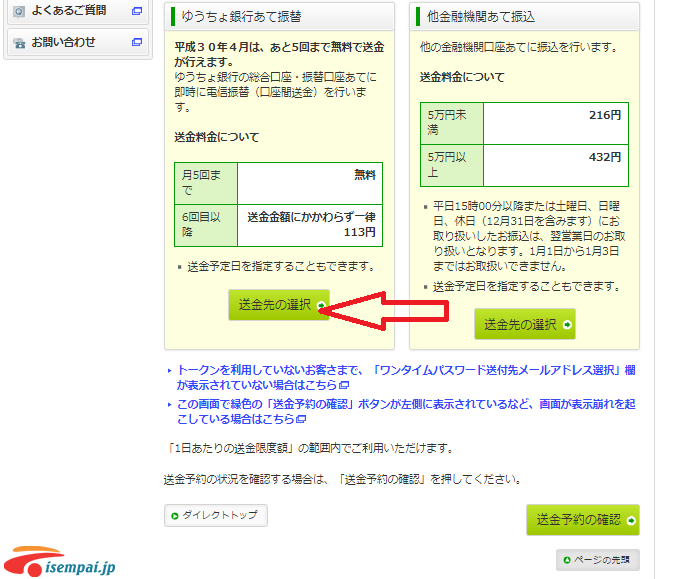Go to ダイレクトトップ
681x579 pixels.
pyautogui.click(x=216, y=515)
